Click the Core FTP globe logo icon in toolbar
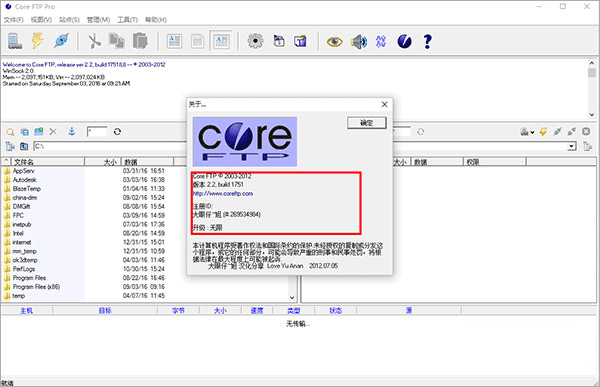This screenshot has width=600, height=387. click(x=404, y=41)
